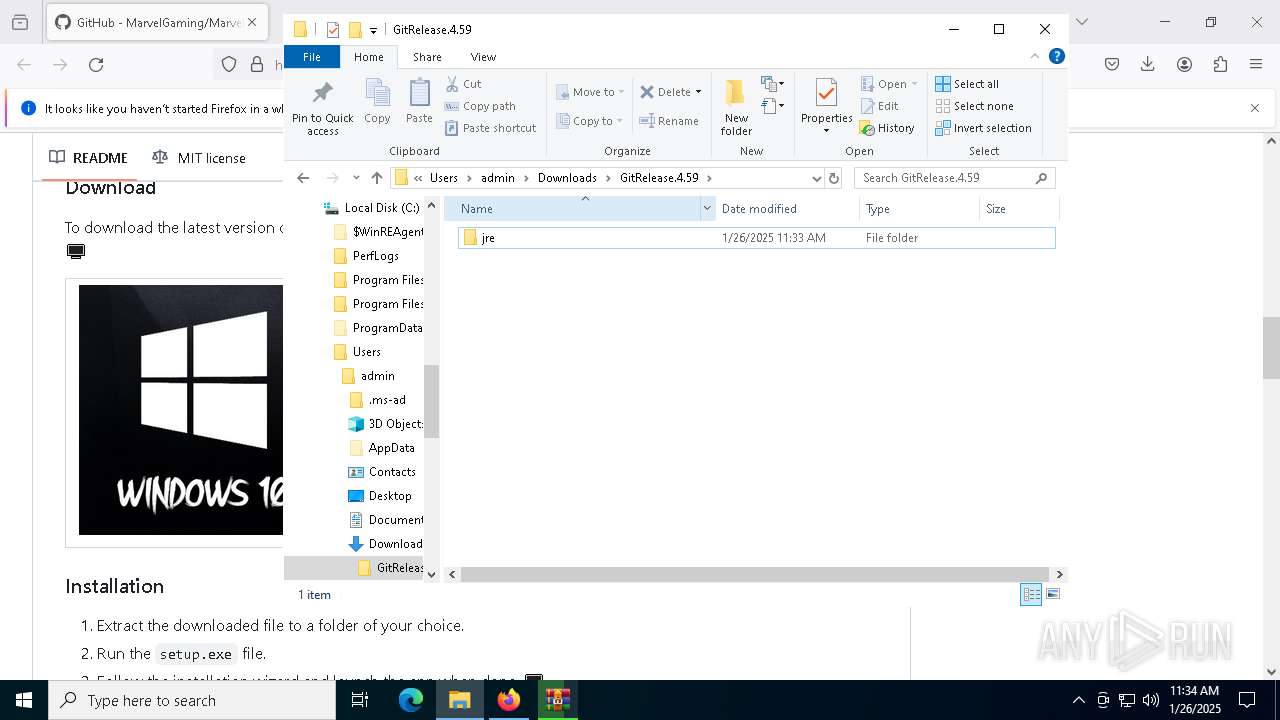The height and width of the screenshot is (720, 1280).
Task: Switch to Large icons view layout
Action: 1052,594
